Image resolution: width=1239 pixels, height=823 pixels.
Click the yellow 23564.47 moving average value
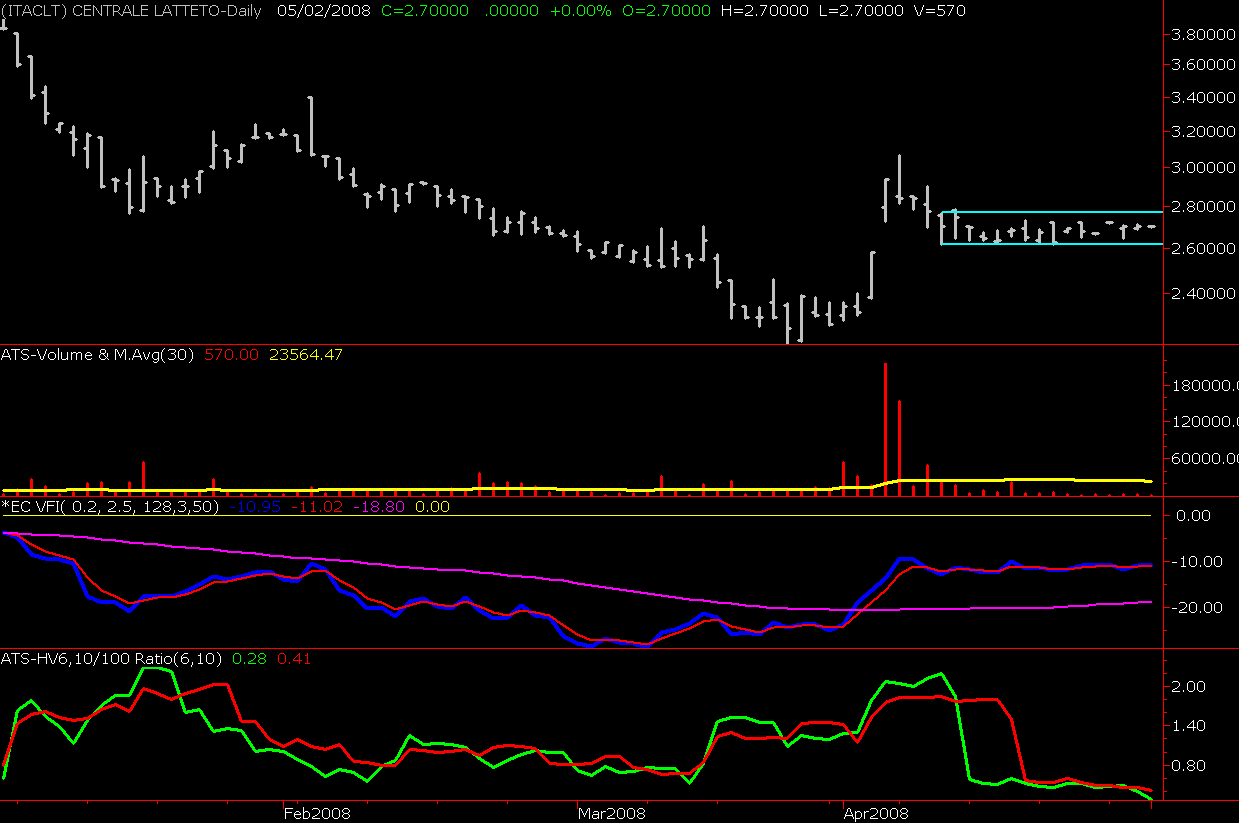coord(308,354)
